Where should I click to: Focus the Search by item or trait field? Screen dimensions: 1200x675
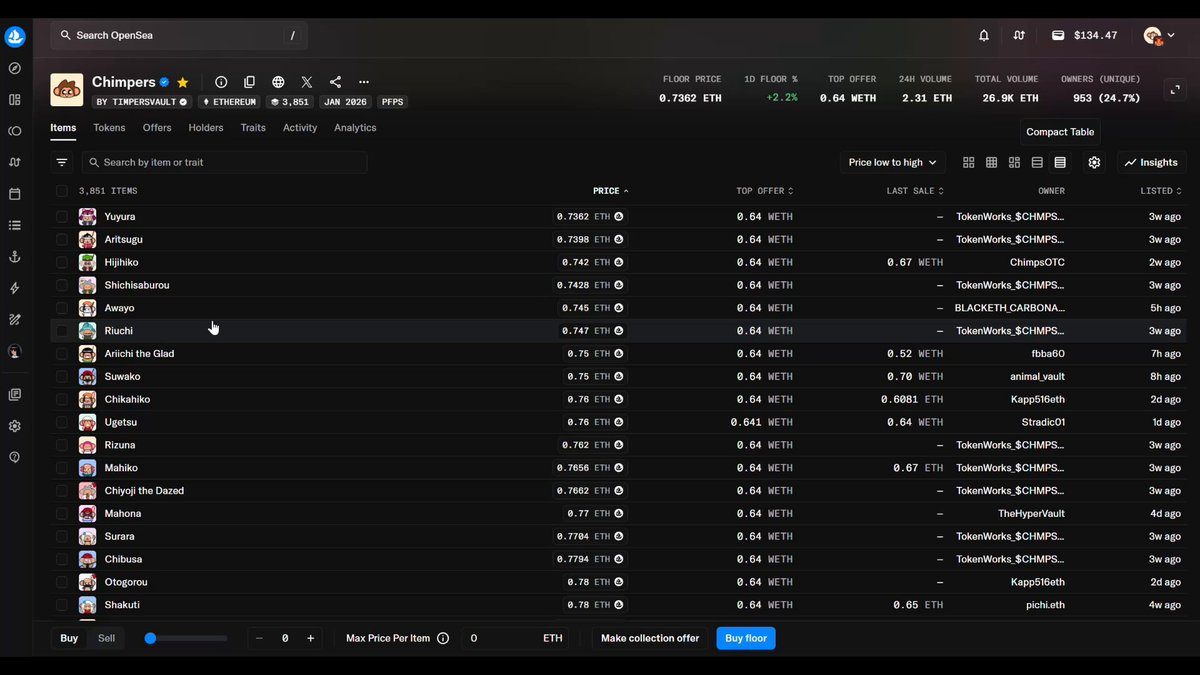(225, 162)
